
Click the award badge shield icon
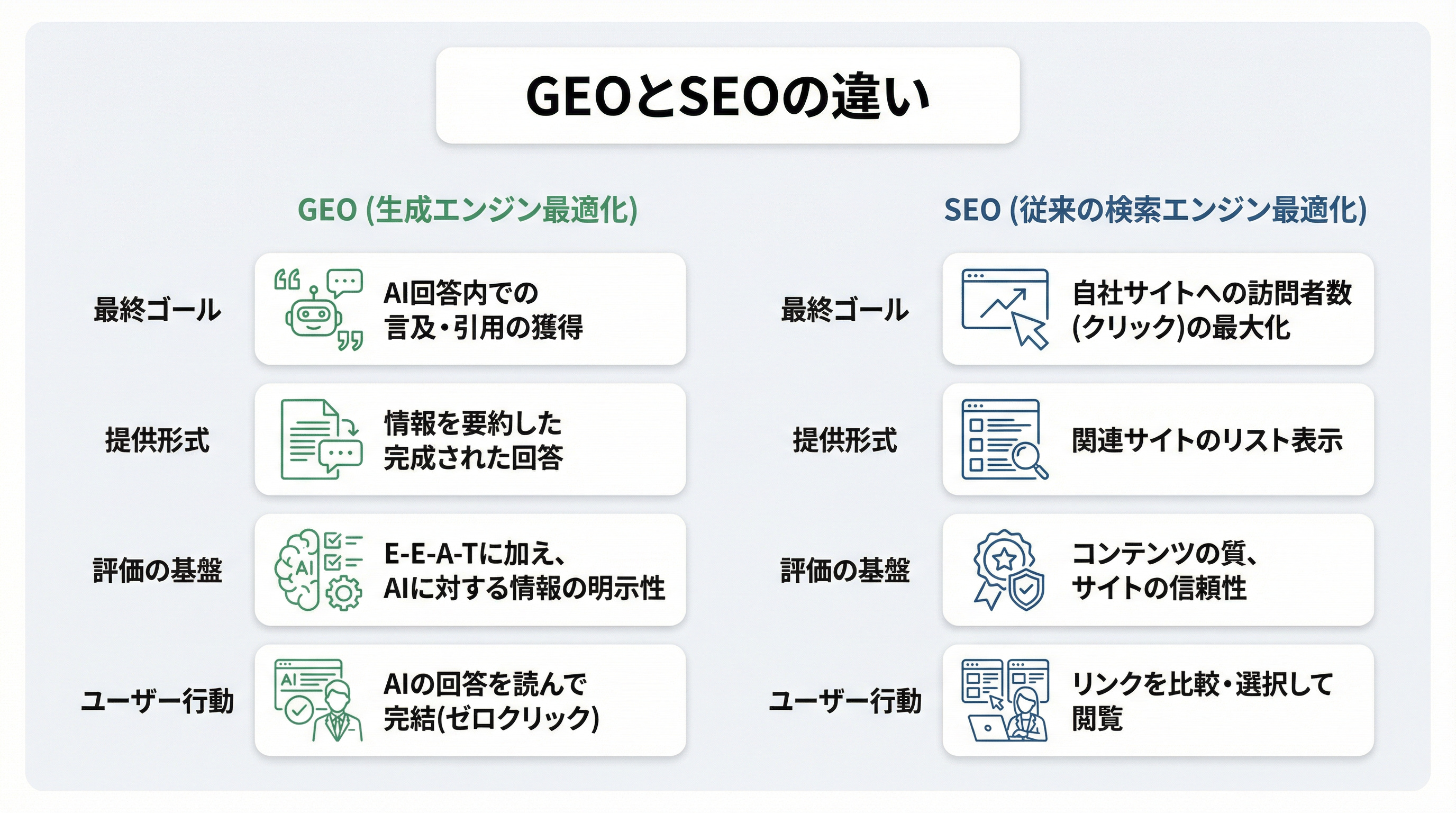tap(1008, 570)
